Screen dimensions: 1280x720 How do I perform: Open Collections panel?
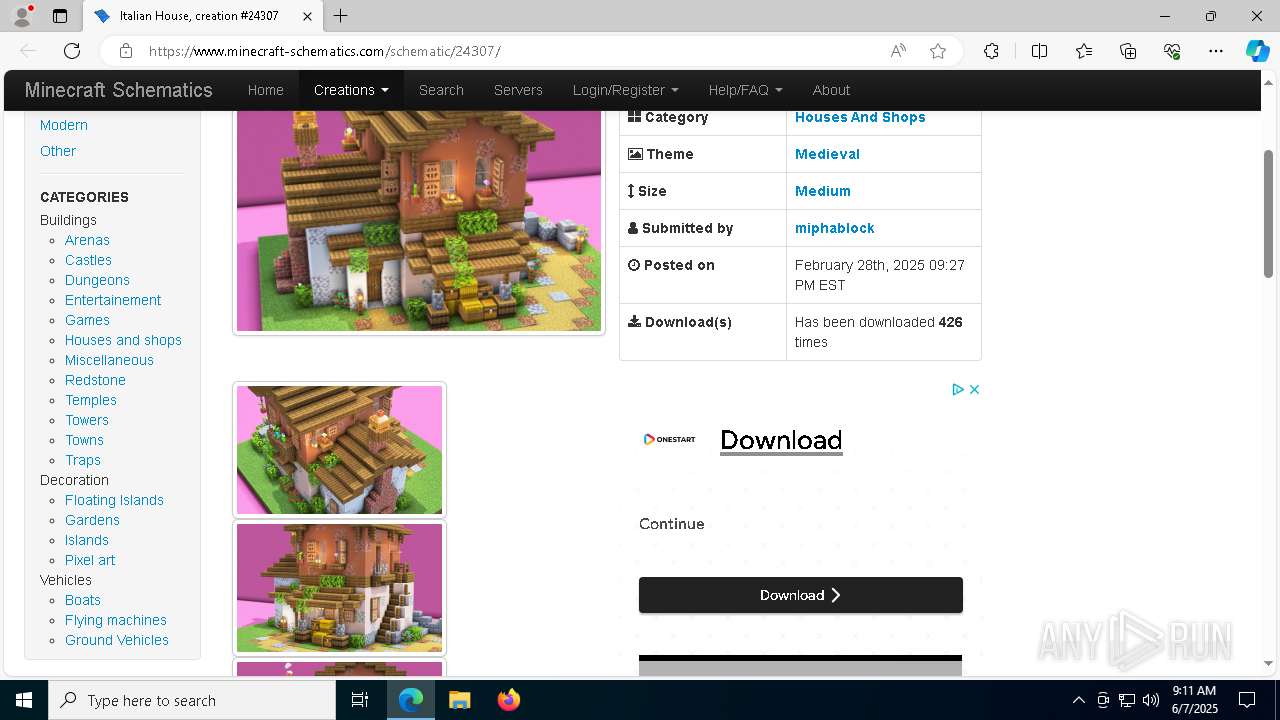(x=1128, y=51)
